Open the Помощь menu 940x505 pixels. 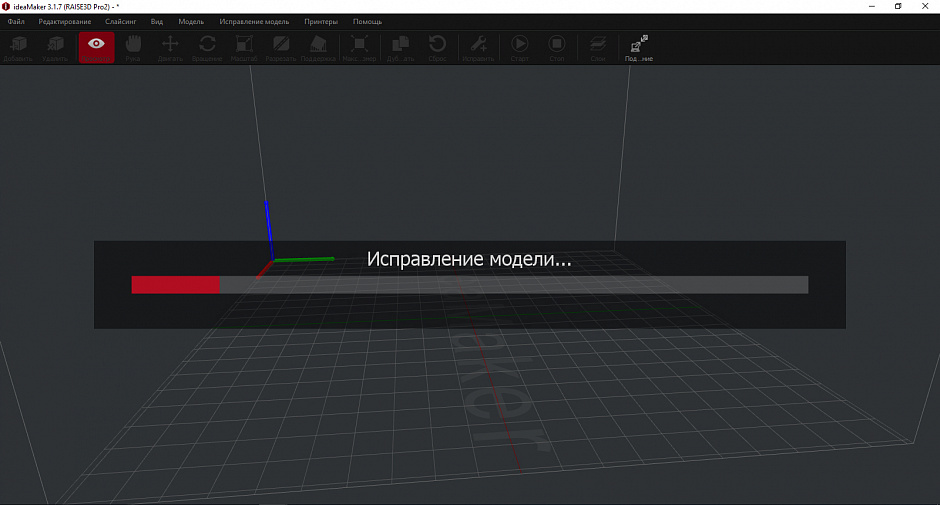tap(367, 22)
